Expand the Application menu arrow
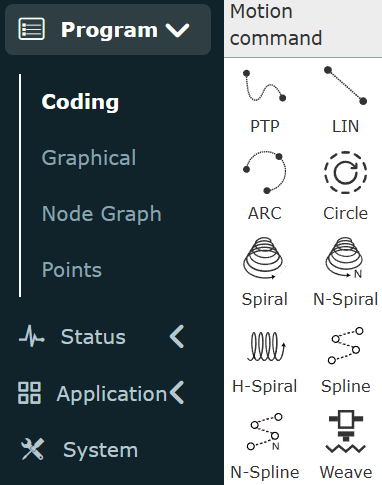Image resolution: width=382 pixels, height=485 pixels. pyautogui.click(x=177, y=393)
